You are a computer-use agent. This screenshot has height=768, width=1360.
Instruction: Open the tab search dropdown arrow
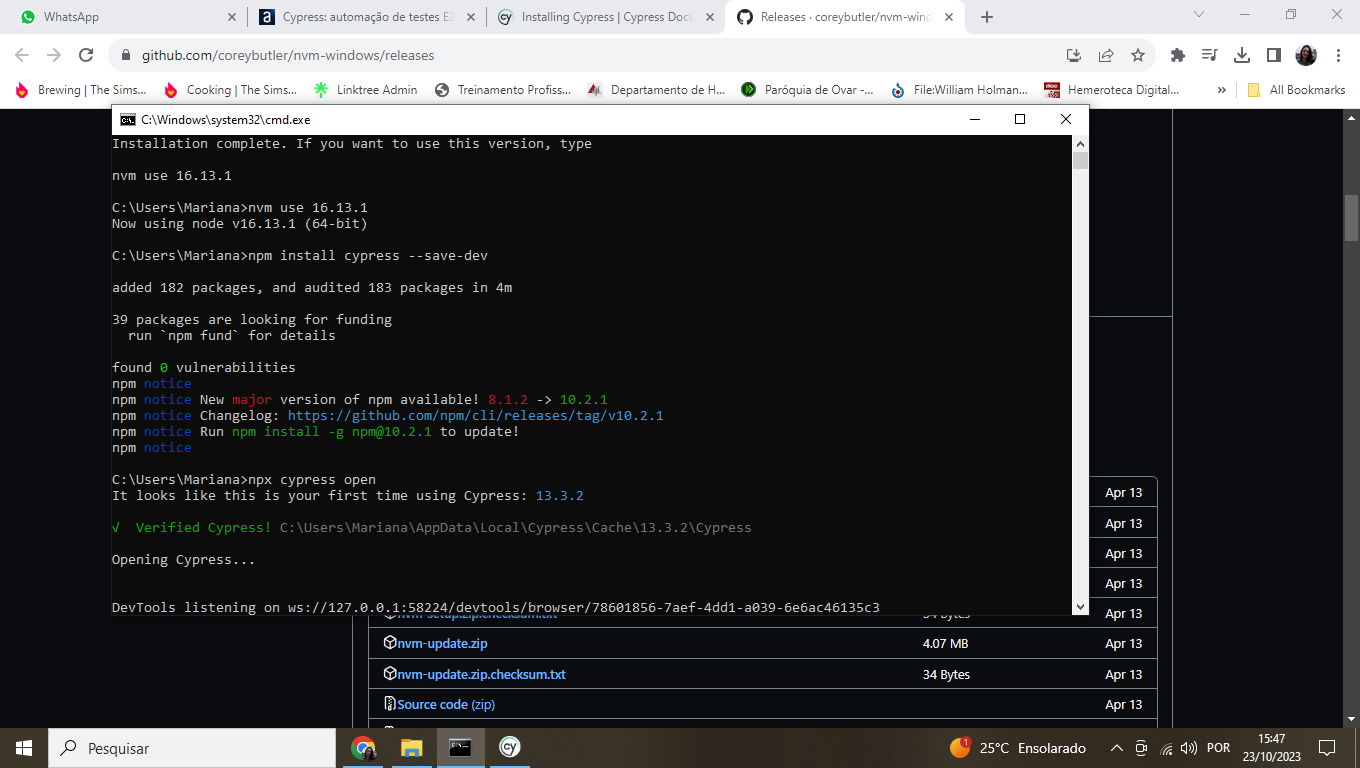1200,15
